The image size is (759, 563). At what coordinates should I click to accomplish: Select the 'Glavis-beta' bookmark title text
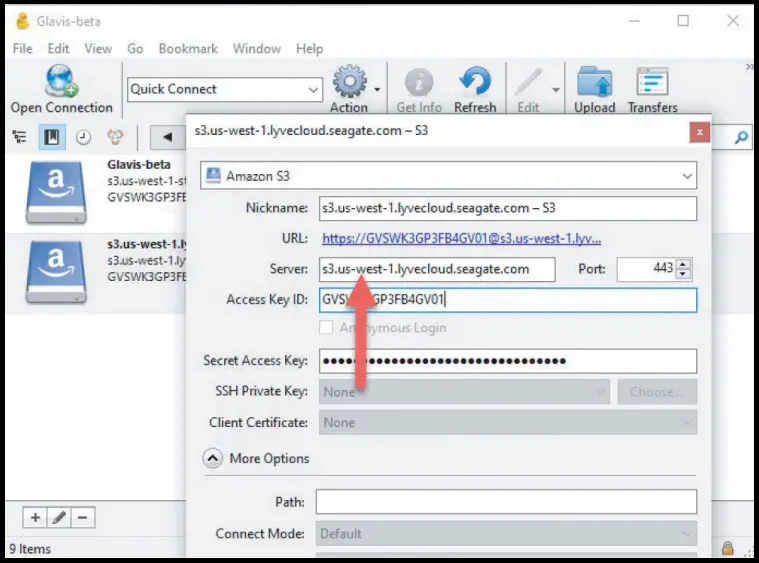click(139, 165)
